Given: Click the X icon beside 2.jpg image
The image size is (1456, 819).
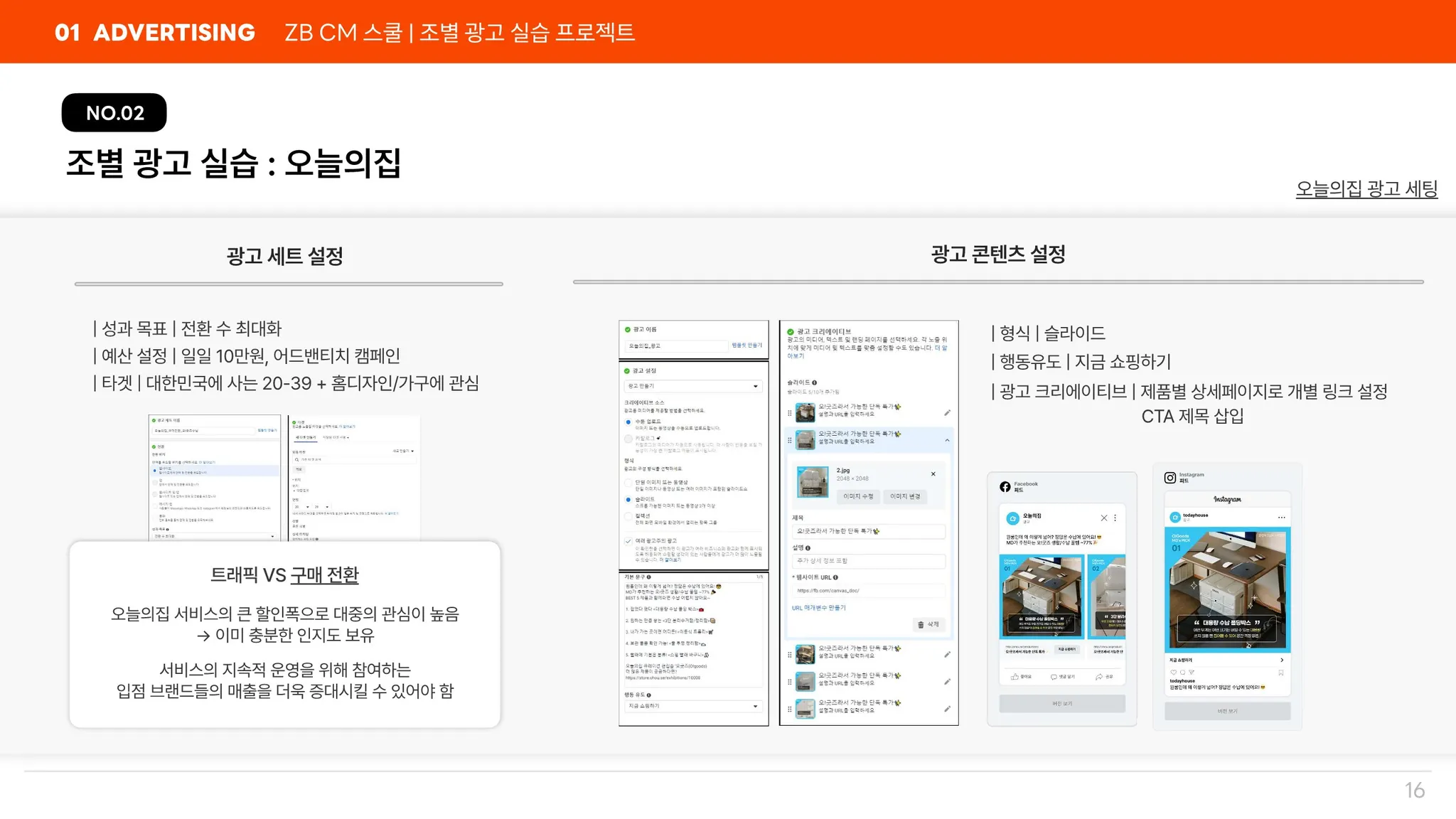Looking at the screenshot, I should point(933,474).
